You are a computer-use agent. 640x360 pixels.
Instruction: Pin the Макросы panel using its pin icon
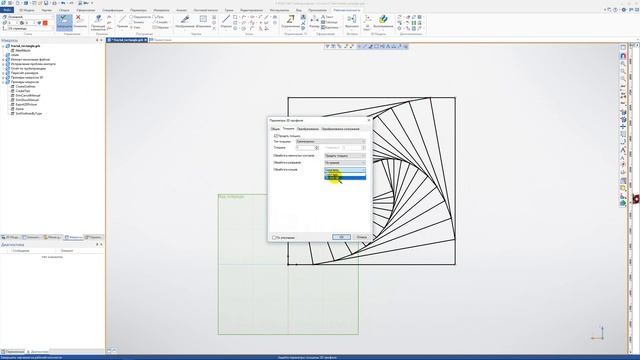tap(97, 40)
